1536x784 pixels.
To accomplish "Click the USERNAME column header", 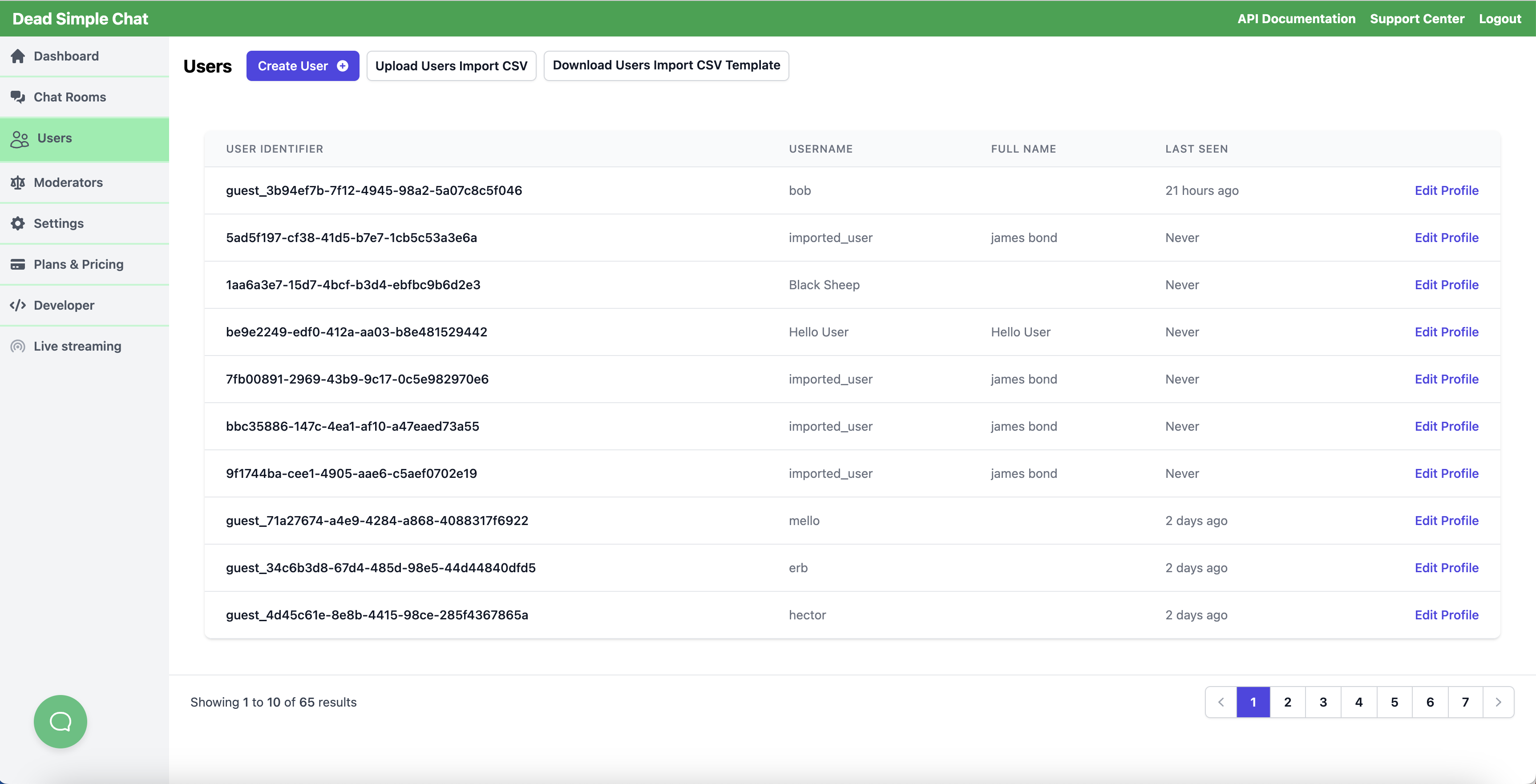I will click(x=821, y=149).
